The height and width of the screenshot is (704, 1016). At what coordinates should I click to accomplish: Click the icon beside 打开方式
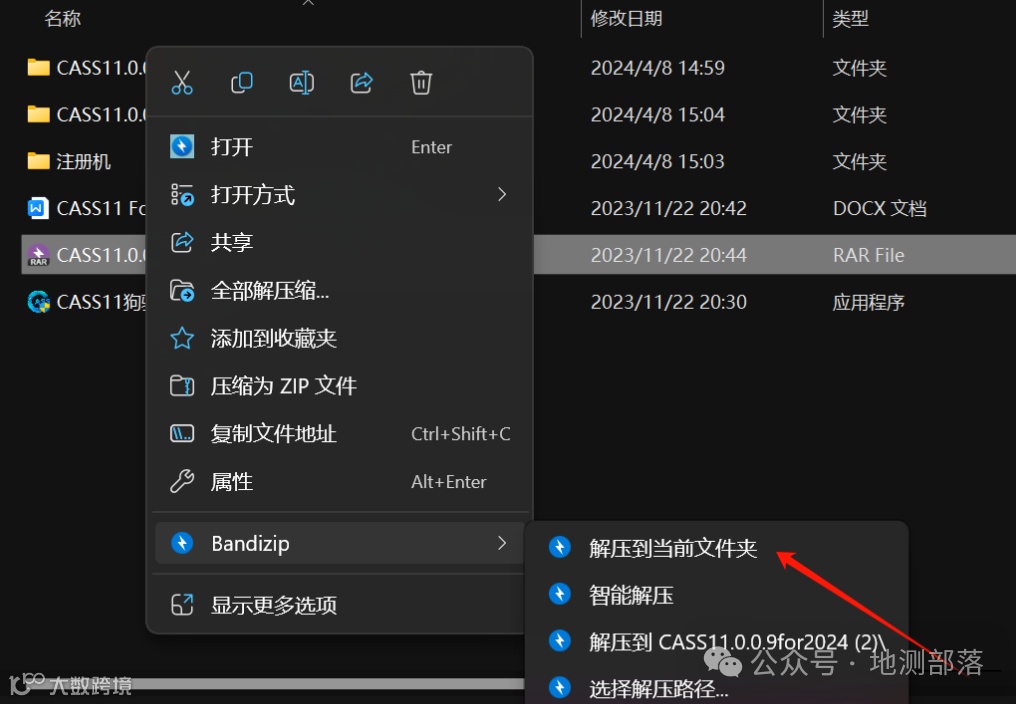pos(182,194)
